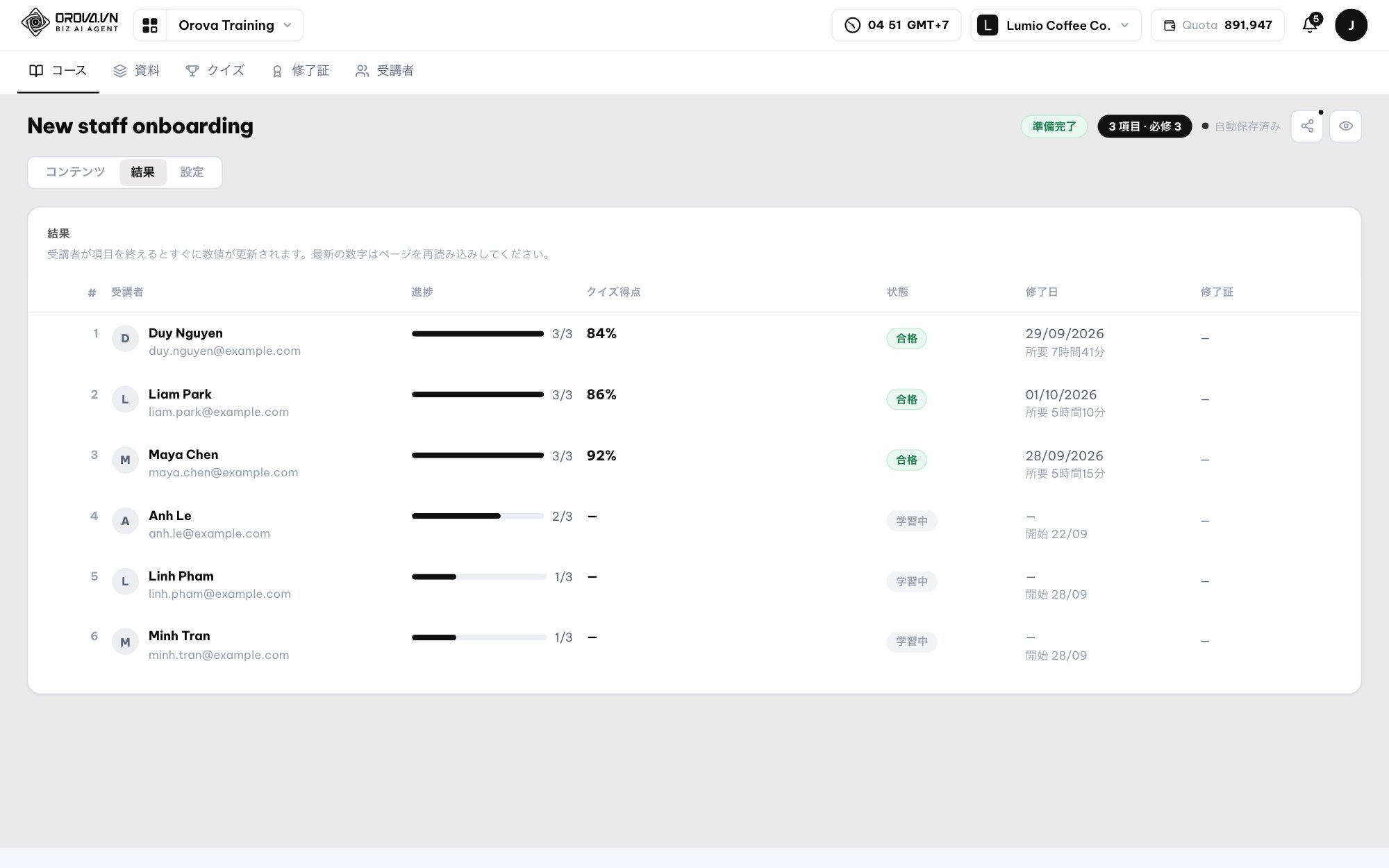
Task: Select the コンテンツ segment
Action: click(x=75, y=172)
